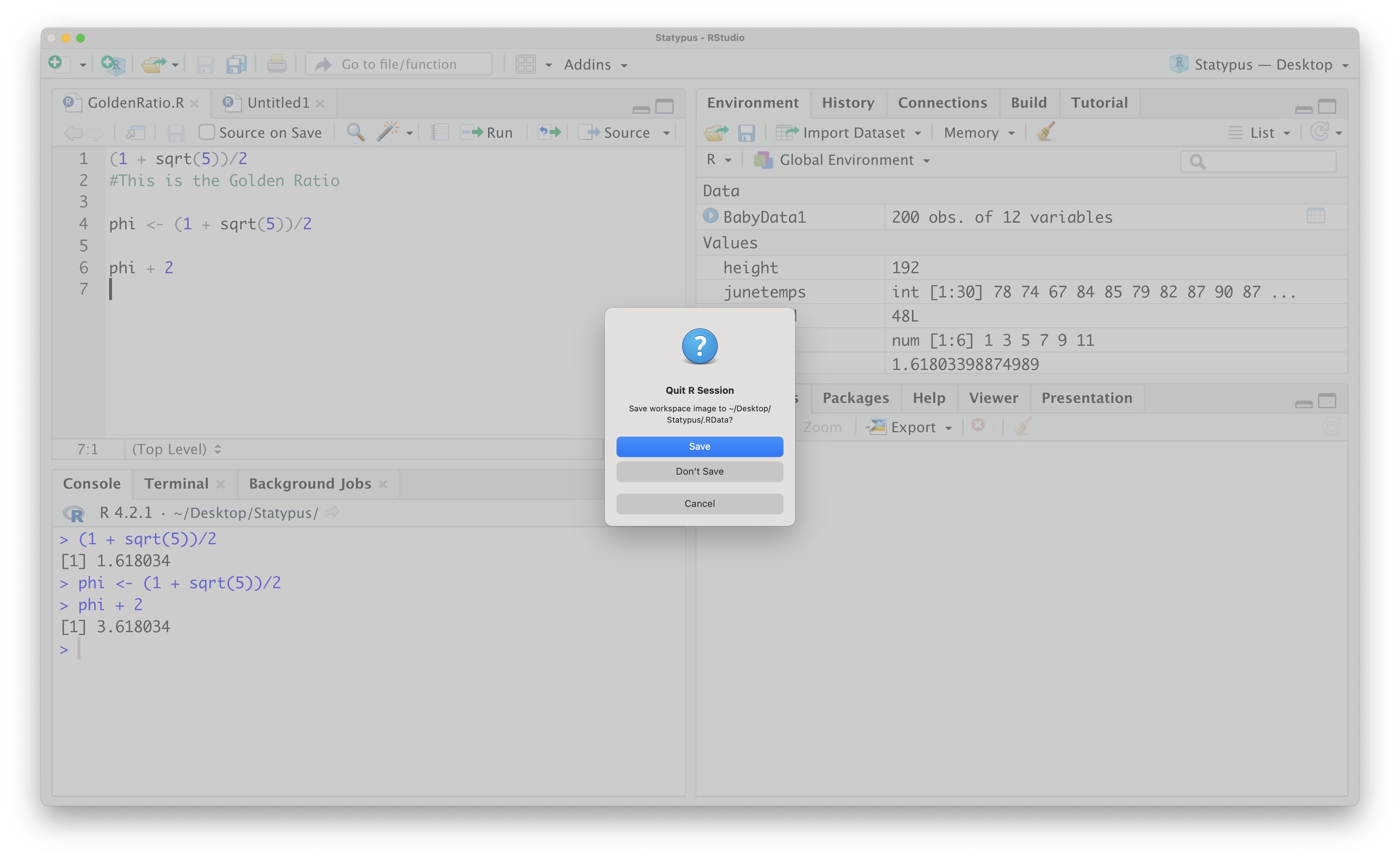Cancel quitting the R session

tap(699, 503)
